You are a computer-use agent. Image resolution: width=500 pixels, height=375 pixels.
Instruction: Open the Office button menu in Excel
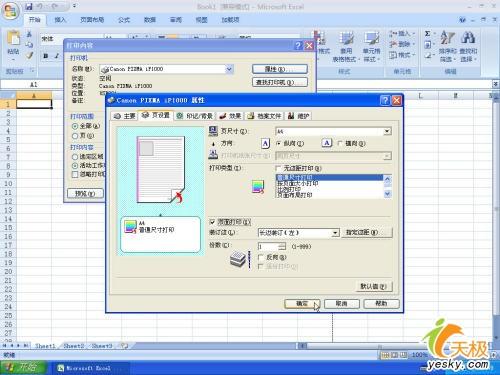pos(10,11)
